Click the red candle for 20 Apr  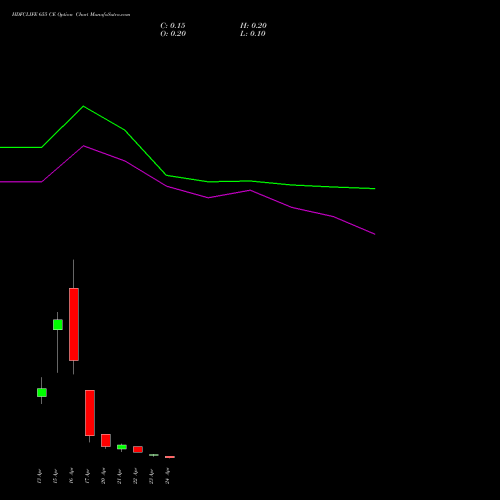point(106,440)
